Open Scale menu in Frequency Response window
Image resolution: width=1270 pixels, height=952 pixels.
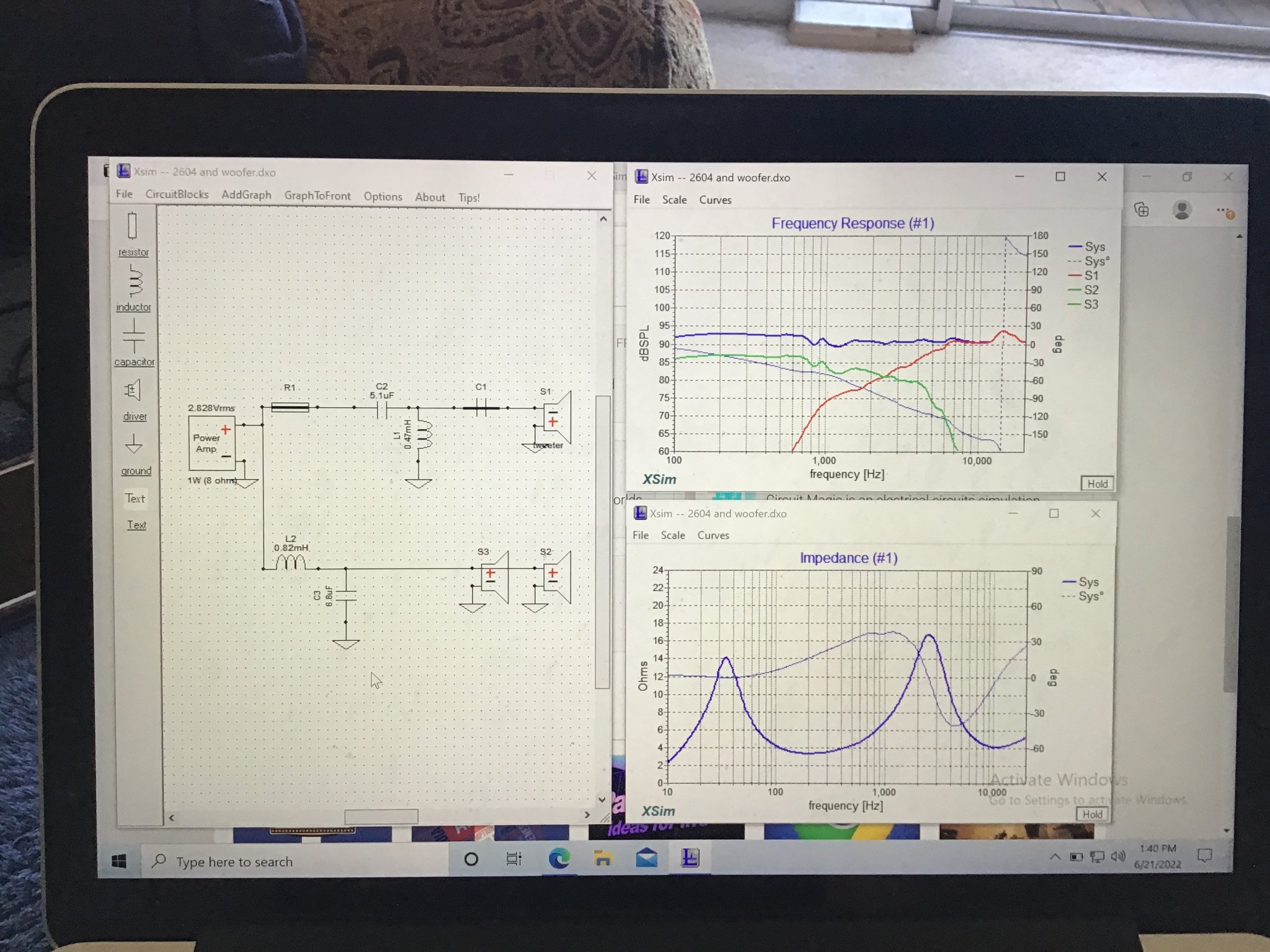click(x=674, y=200)
